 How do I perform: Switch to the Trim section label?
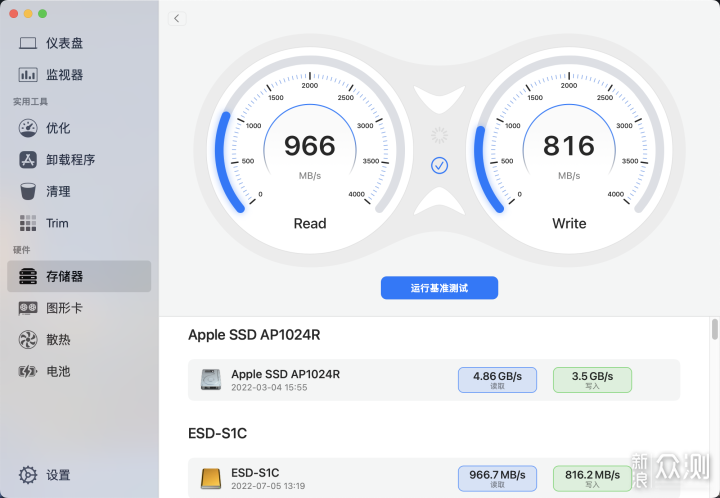click(x=57, y=224)
